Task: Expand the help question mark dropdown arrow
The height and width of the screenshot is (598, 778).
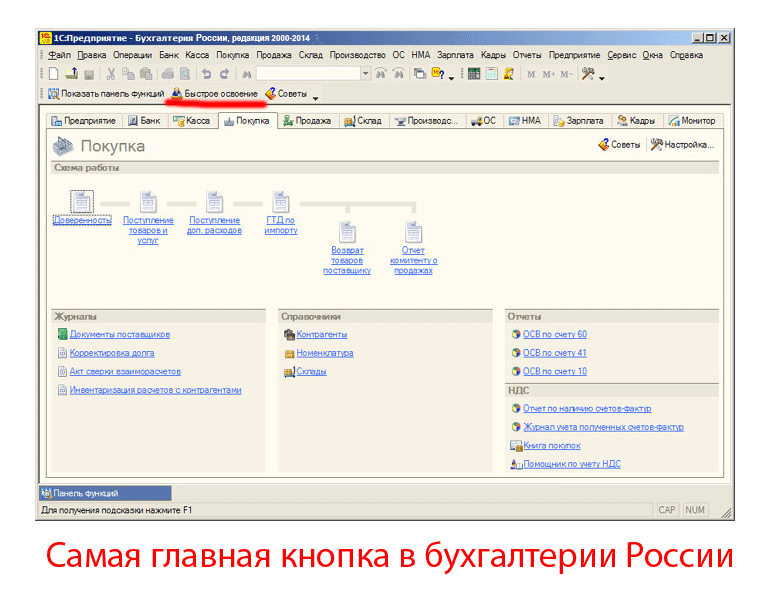Action: pyautogui.click(x=451, y=76)
